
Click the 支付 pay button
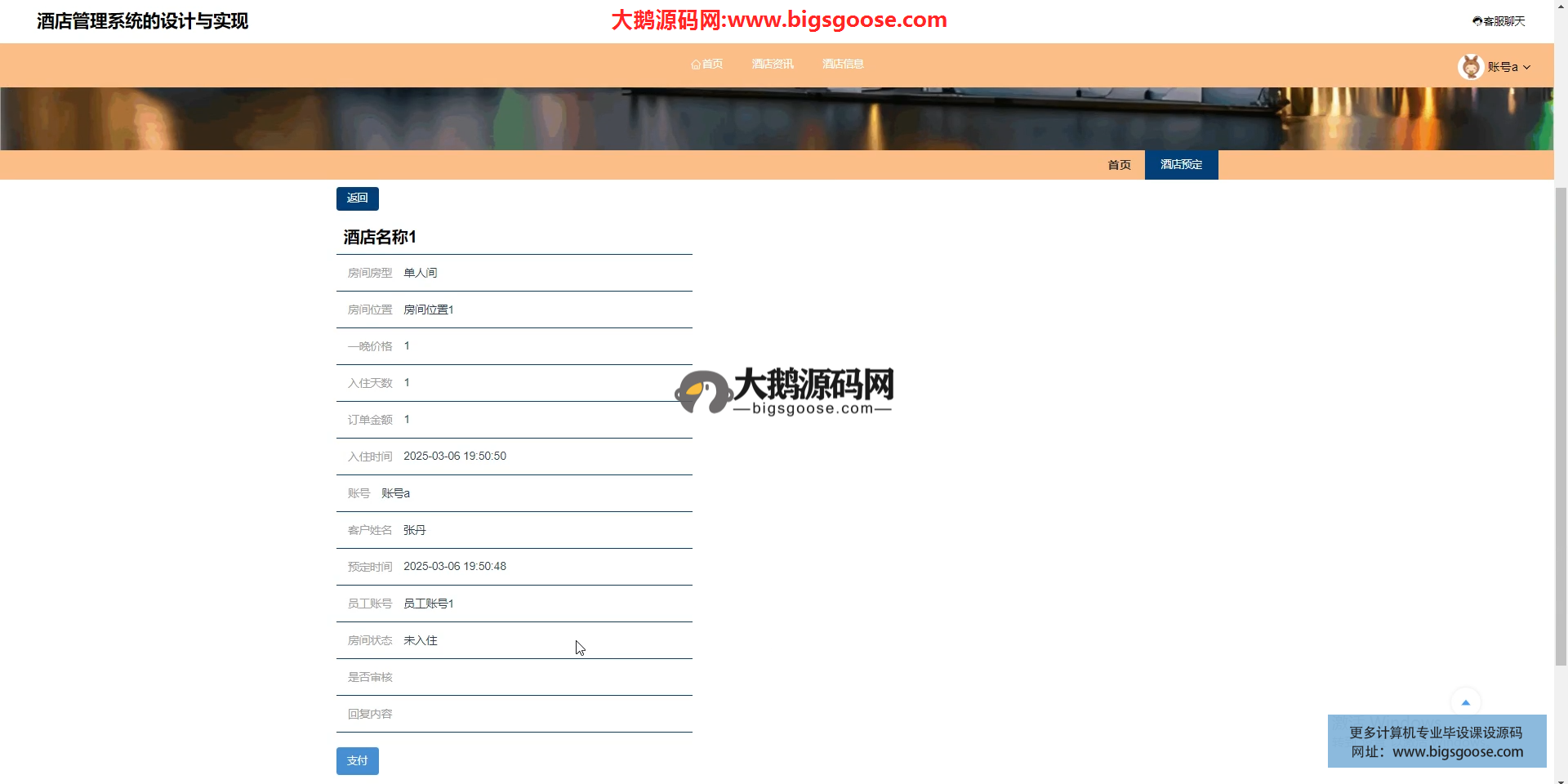click(x=357, y=761)
